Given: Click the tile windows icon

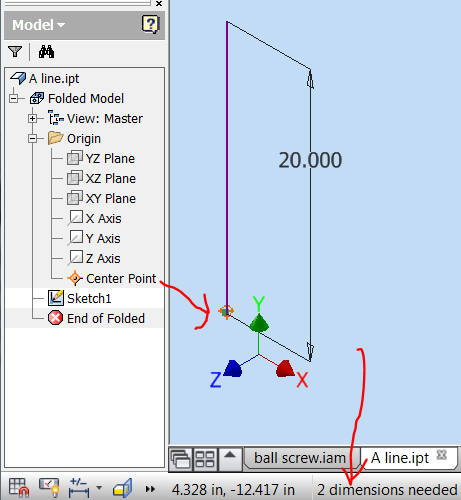Looking at the screenshot, I should pos(205,459).
